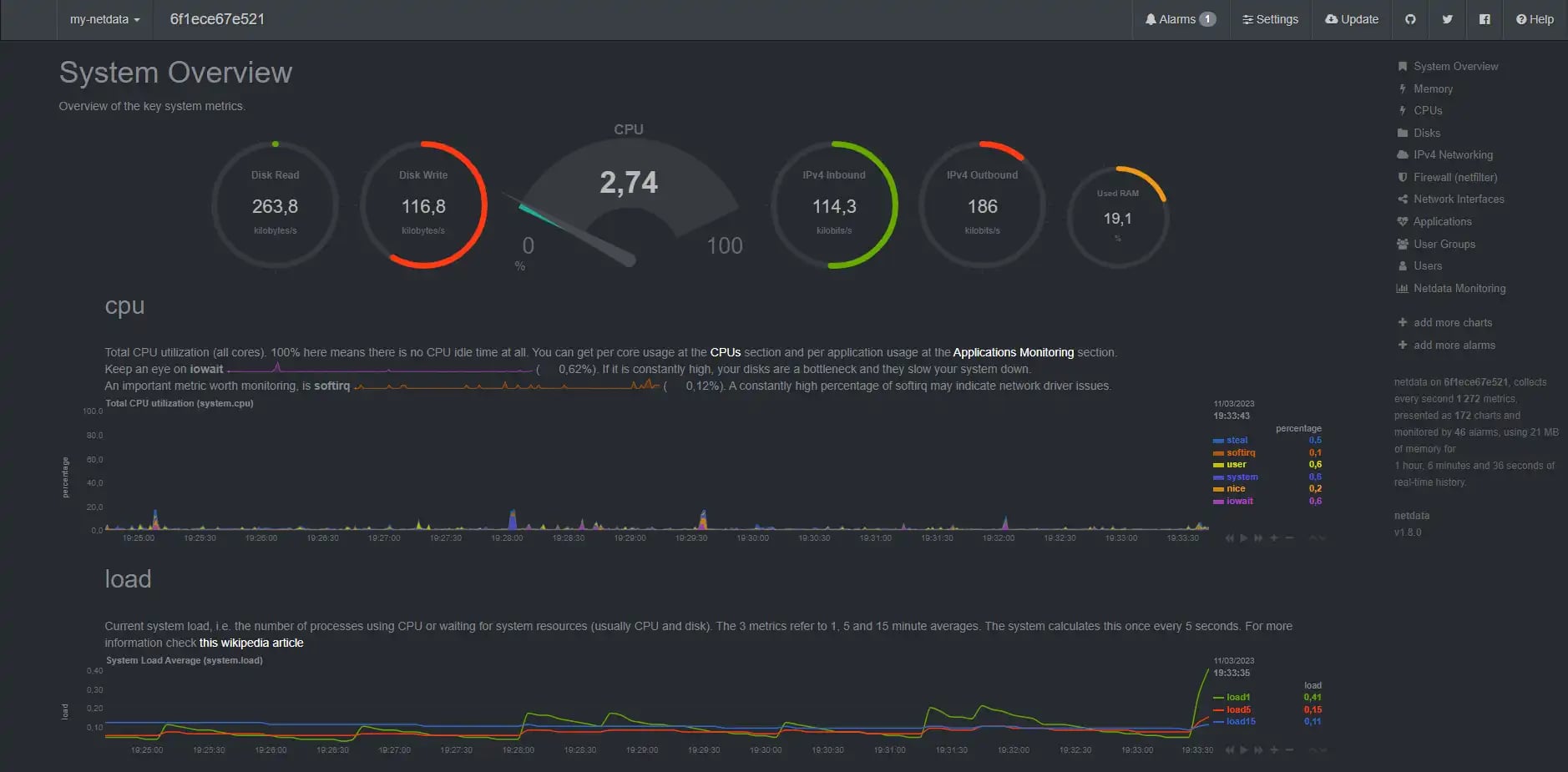Viewport: 1568px width, 772px height.
Task: Open the Facebook icon link
Action: pos(1485,19)
